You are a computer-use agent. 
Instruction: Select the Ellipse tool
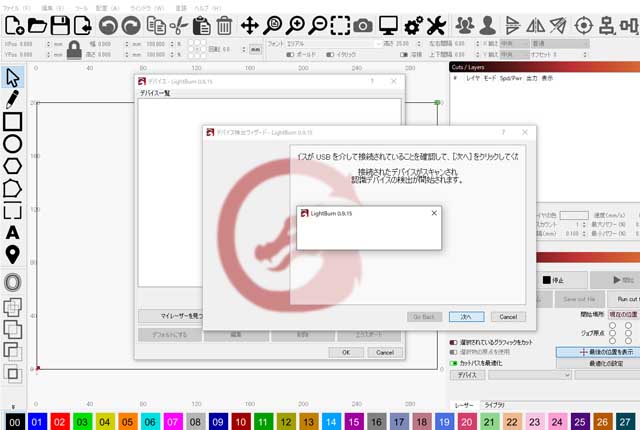coord(13,144)
